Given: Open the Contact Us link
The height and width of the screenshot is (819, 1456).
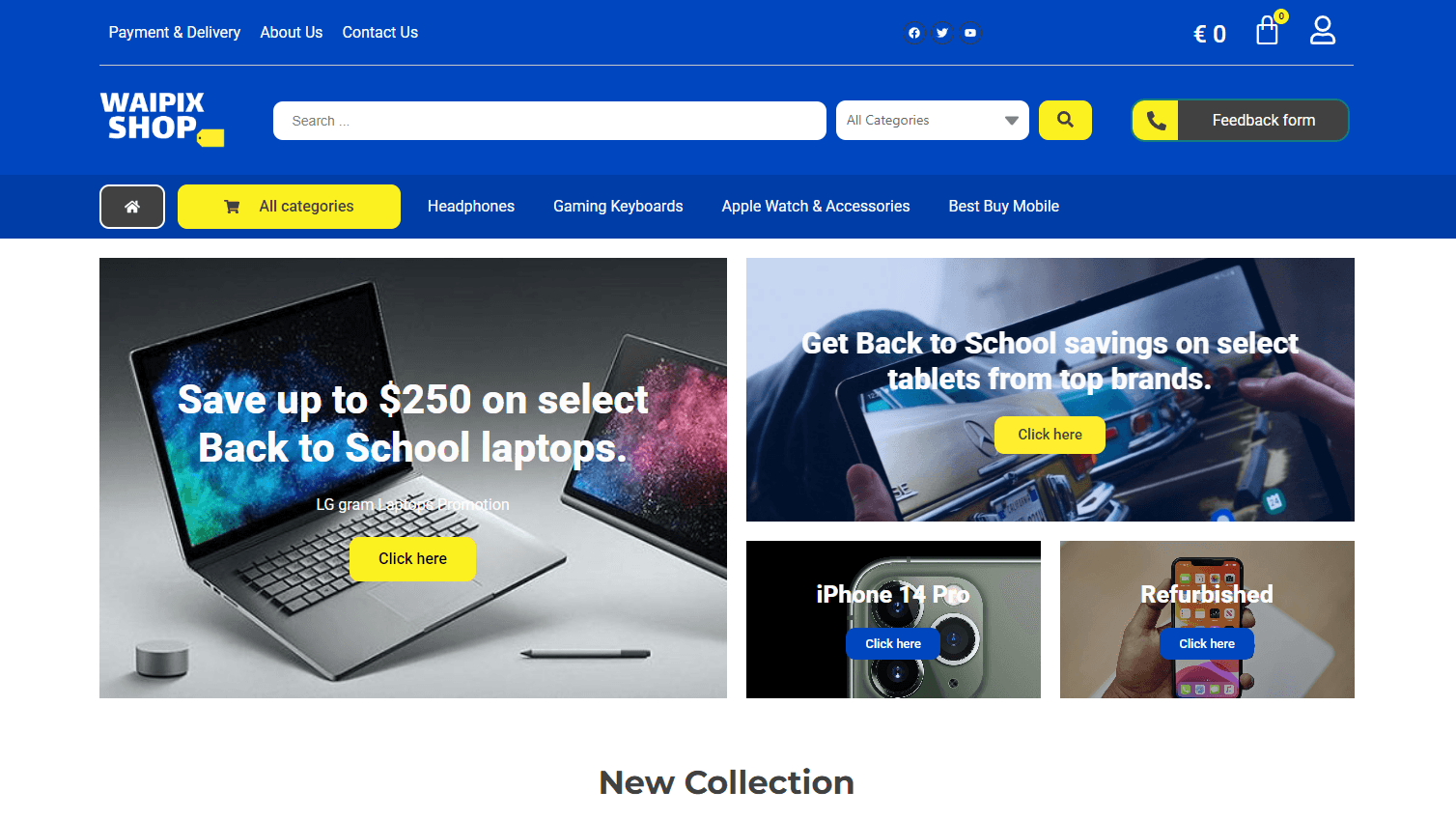Looking at the screenshot, I should (380, 33).
